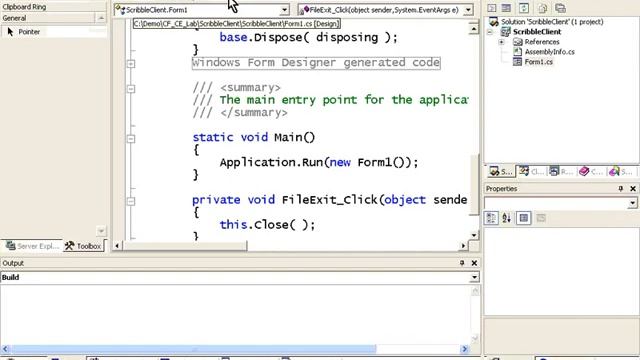Click Output panel scroll-up arrow
The image size is (640, 360).
(x=475, y=291)
